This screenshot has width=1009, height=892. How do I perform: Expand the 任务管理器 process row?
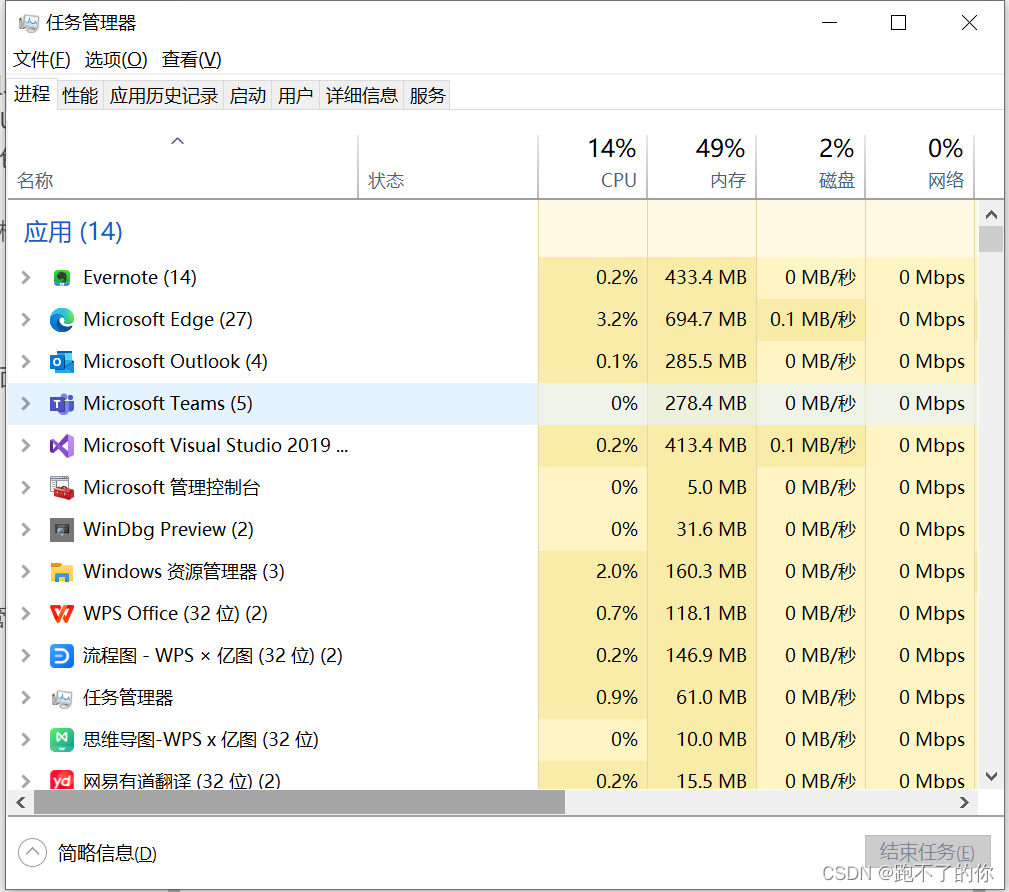[26, 698]
